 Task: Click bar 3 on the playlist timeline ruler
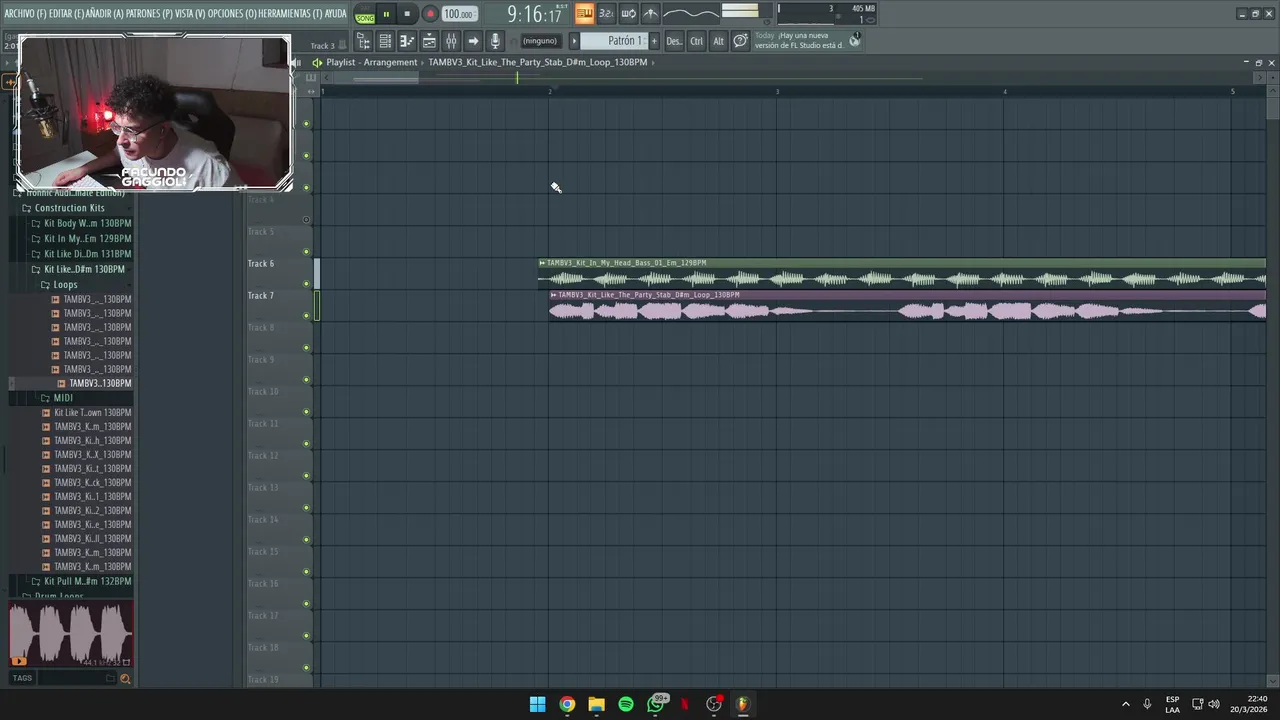[777, 91]
